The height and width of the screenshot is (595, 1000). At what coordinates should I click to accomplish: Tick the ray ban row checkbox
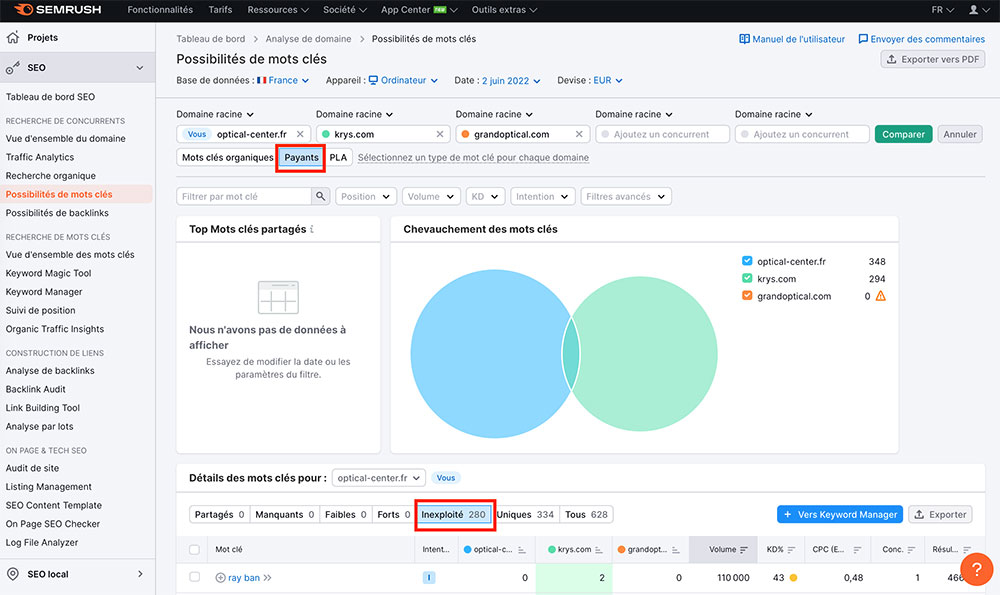(195, 577)
